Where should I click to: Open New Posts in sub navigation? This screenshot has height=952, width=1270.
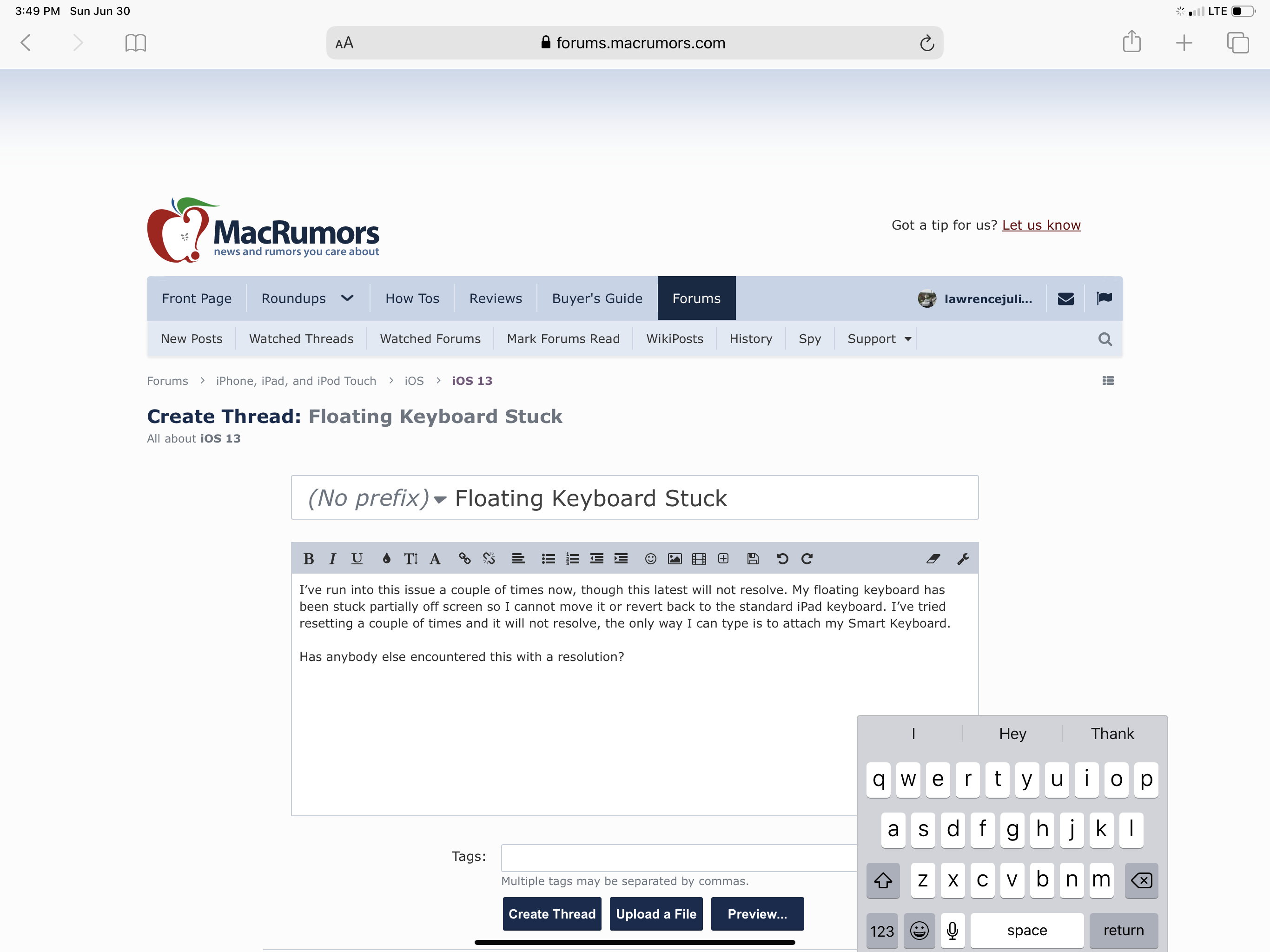coord(192,339)
